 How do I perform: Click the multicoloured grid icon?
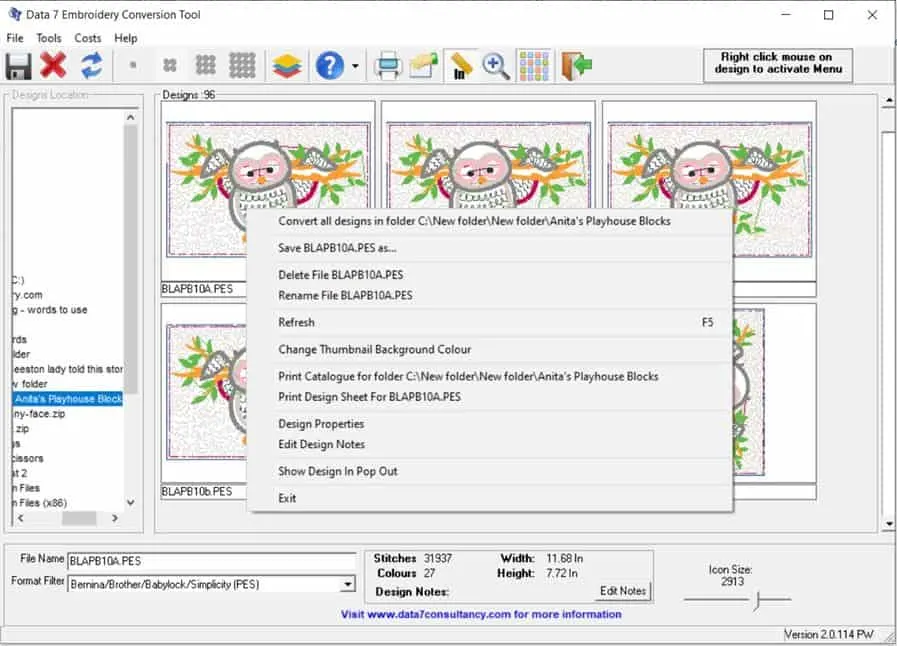pyautogui.click(x=534, y=65)
